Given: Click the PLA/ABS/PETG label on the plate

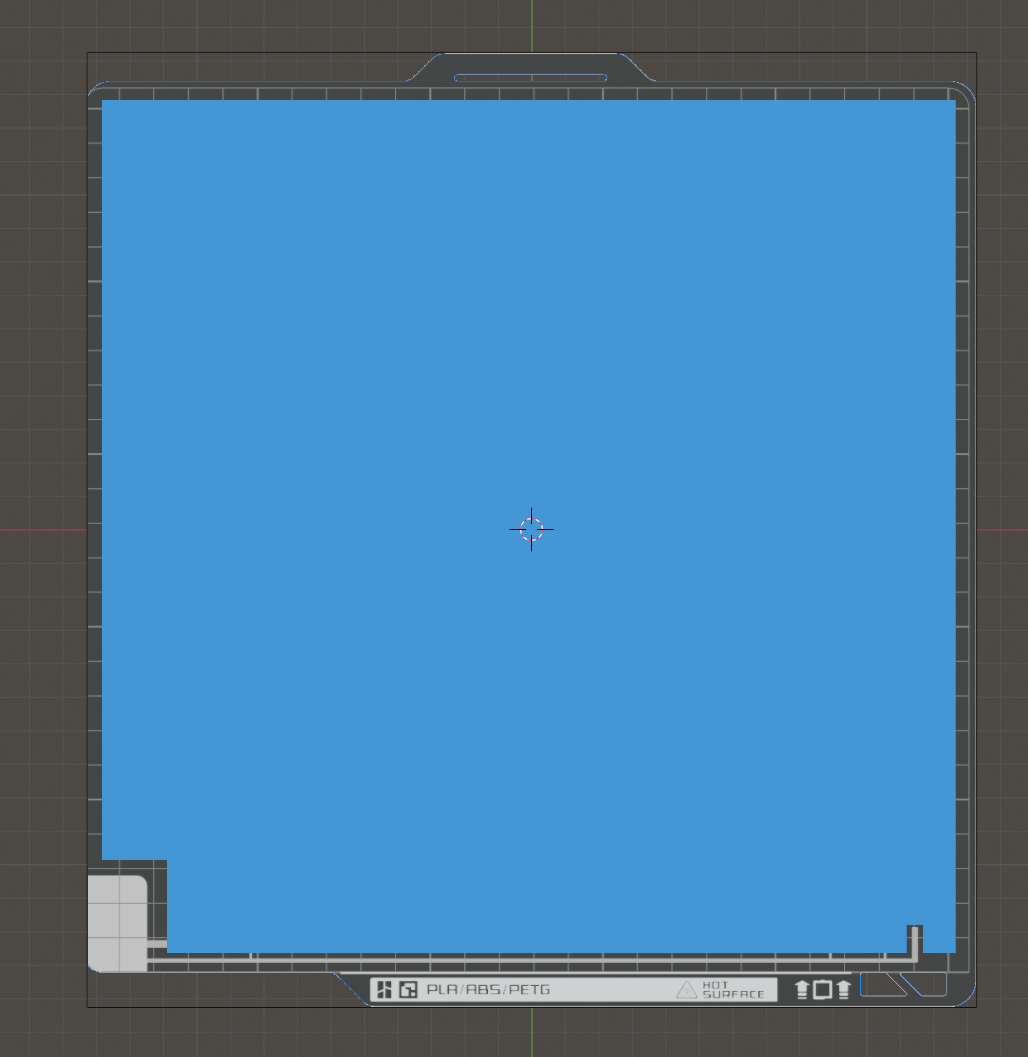Looking at the screenshot, I should pyautogui.click(x=488, y=990).
